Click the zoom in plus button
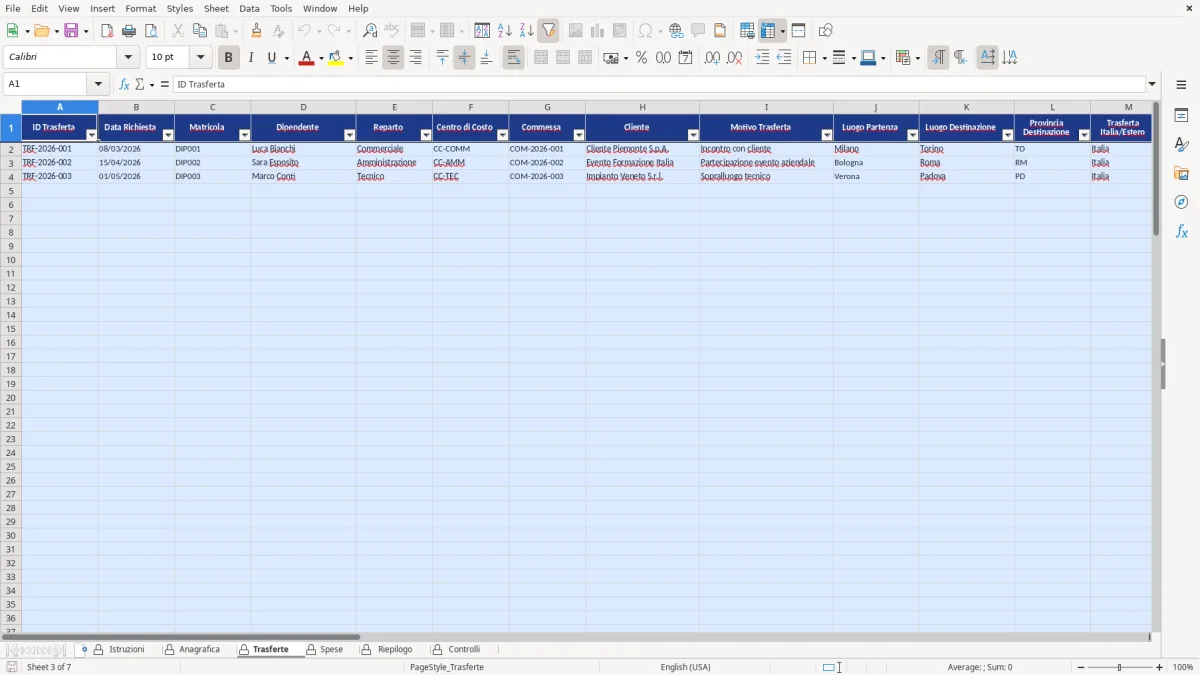The image size is (1200, 675). click(x=1160, y=667)
